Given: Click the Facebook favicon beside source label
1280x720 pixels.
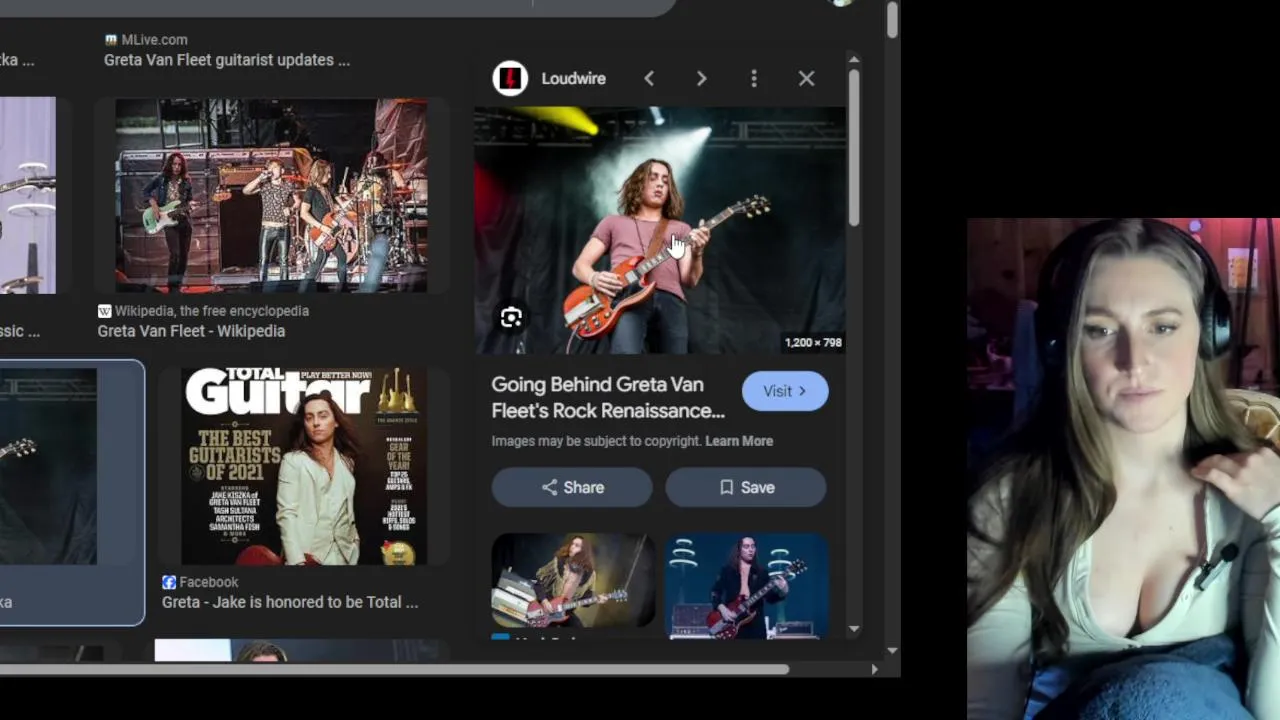Looking at the screenshot, I should tap(169, 582).
